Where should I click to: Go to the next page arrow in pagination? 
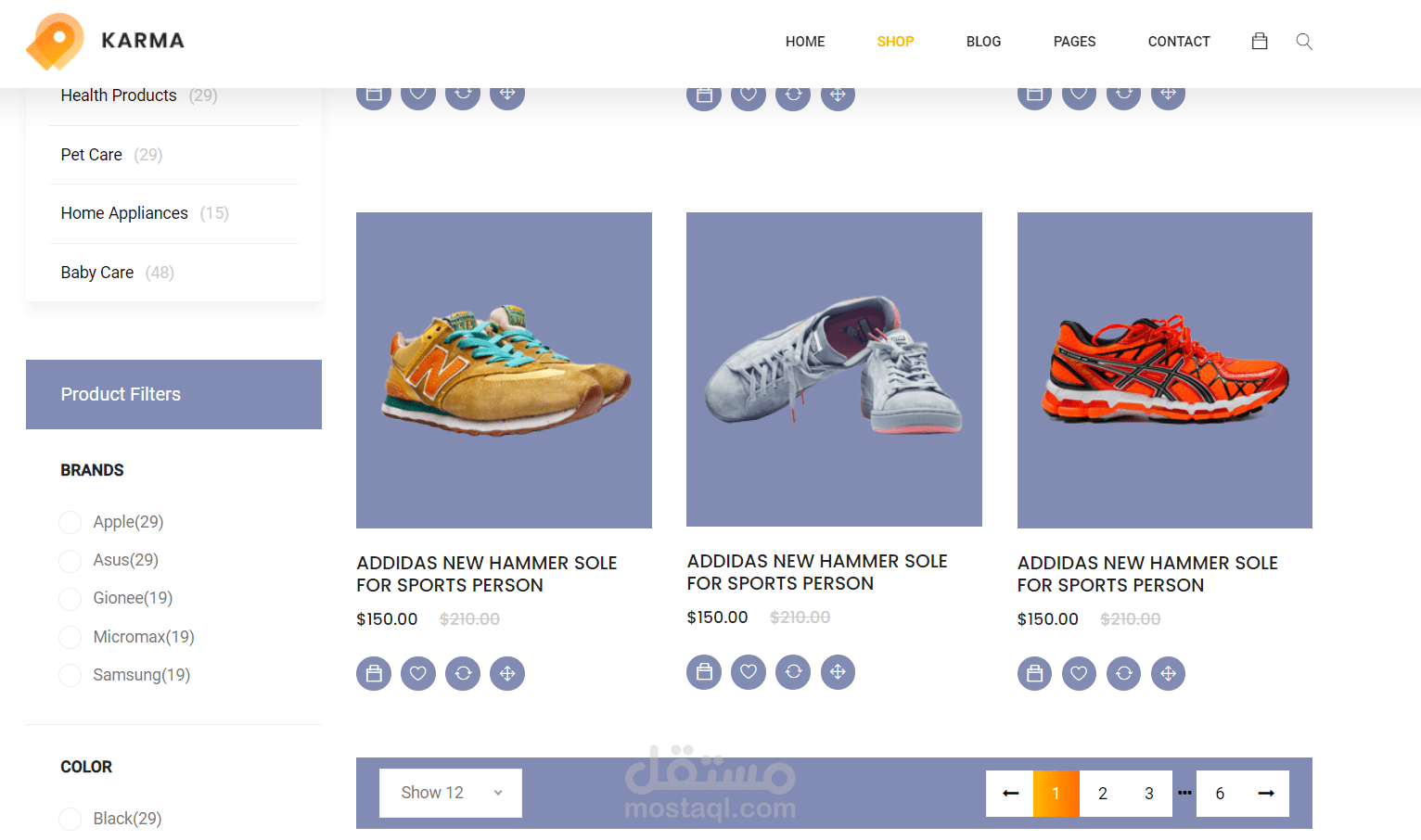pyautogui.click(x=1266, y=794)
